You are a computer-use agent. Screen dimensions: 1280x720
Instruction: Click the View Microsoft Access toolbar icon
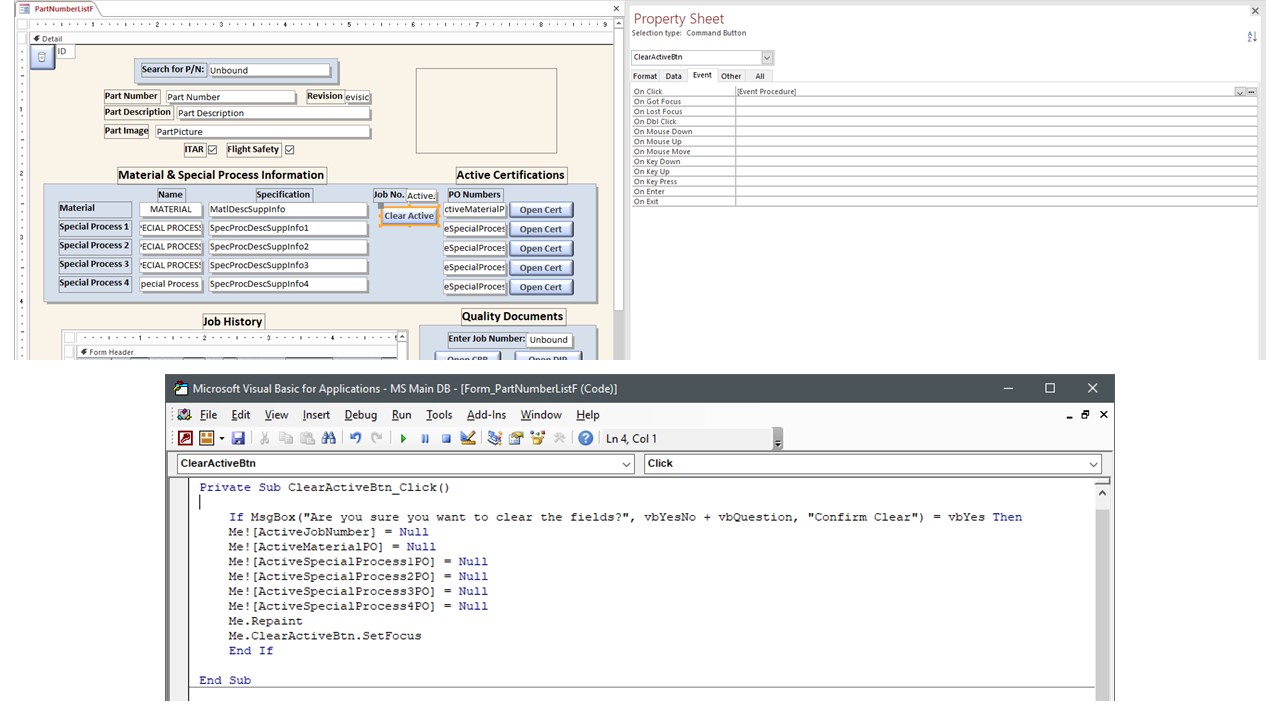[x=185, y=438]
